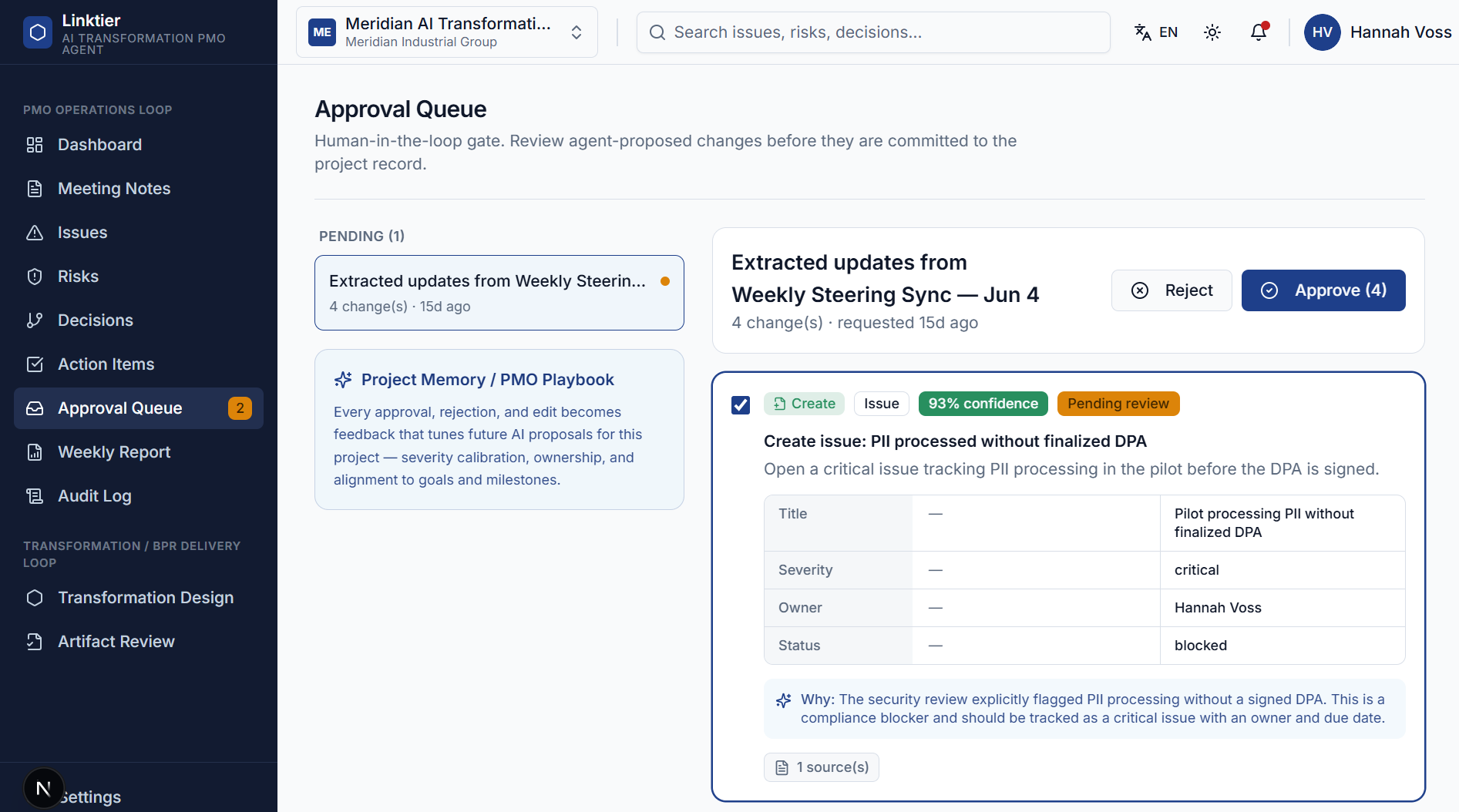This screenshot has width=1459, height=812.
Task: Go to Meeting Notes page
Action: pyautogui.click(x=139, y=189)
